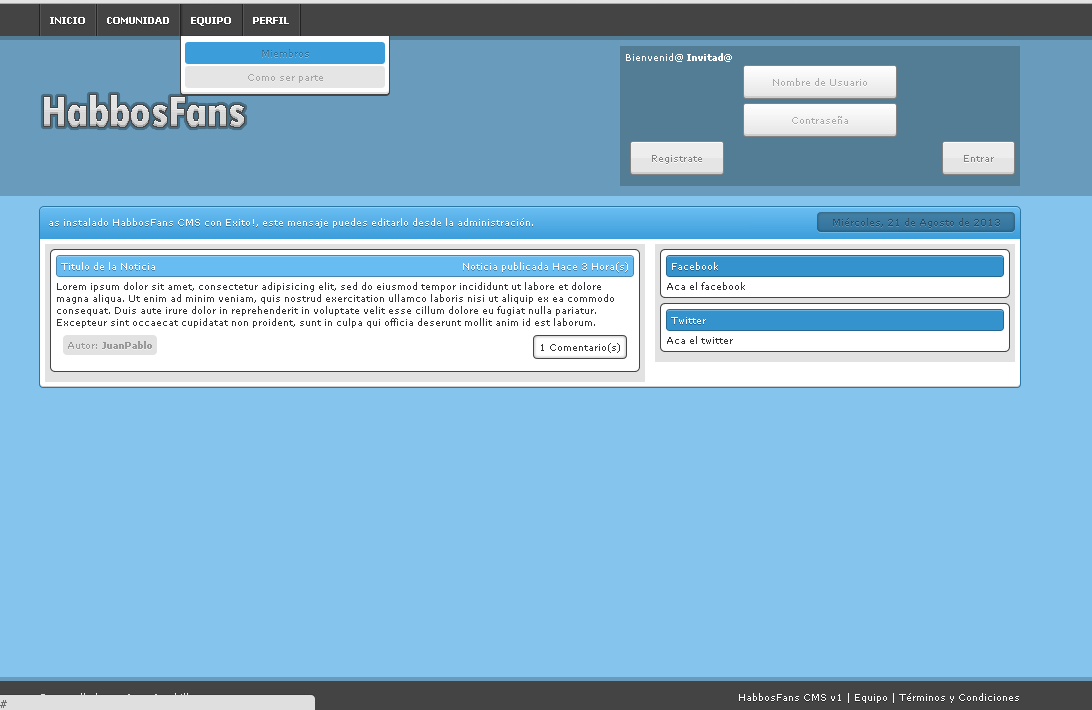Viewport: 1092px width, 710px height.
Task: Select Como ser parte submenu entry
Action: click(x=285, y=77)
